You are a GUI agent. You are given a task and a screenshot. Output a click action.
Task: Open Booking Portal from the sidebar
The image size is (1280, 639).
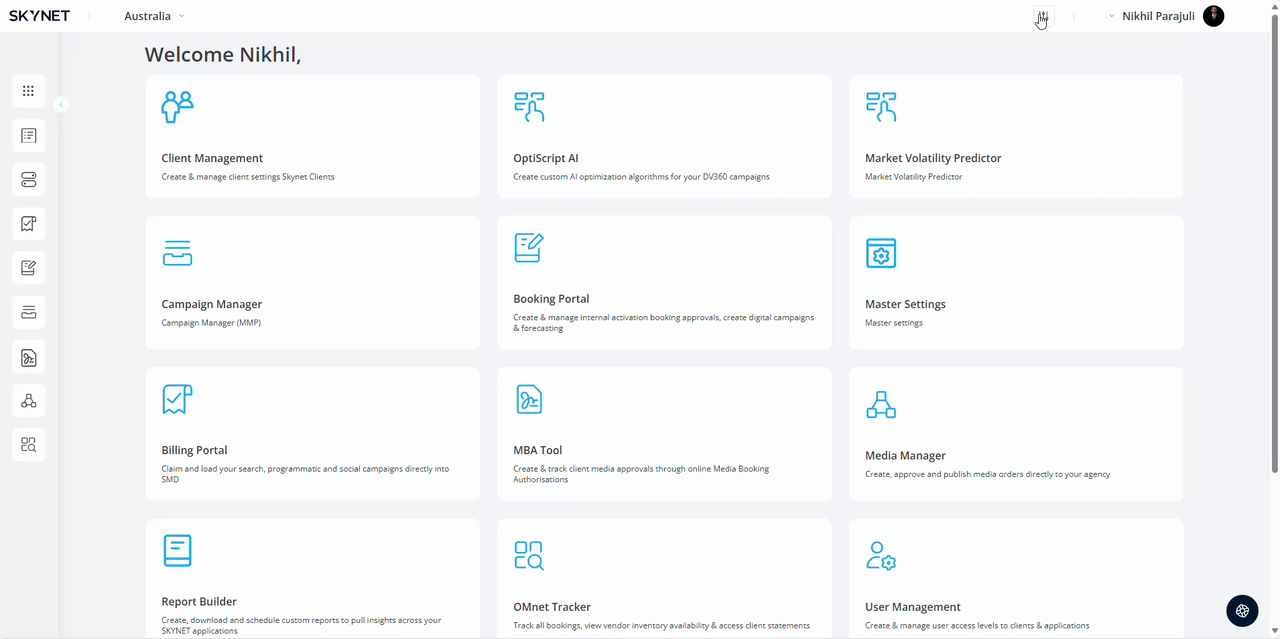28,268
